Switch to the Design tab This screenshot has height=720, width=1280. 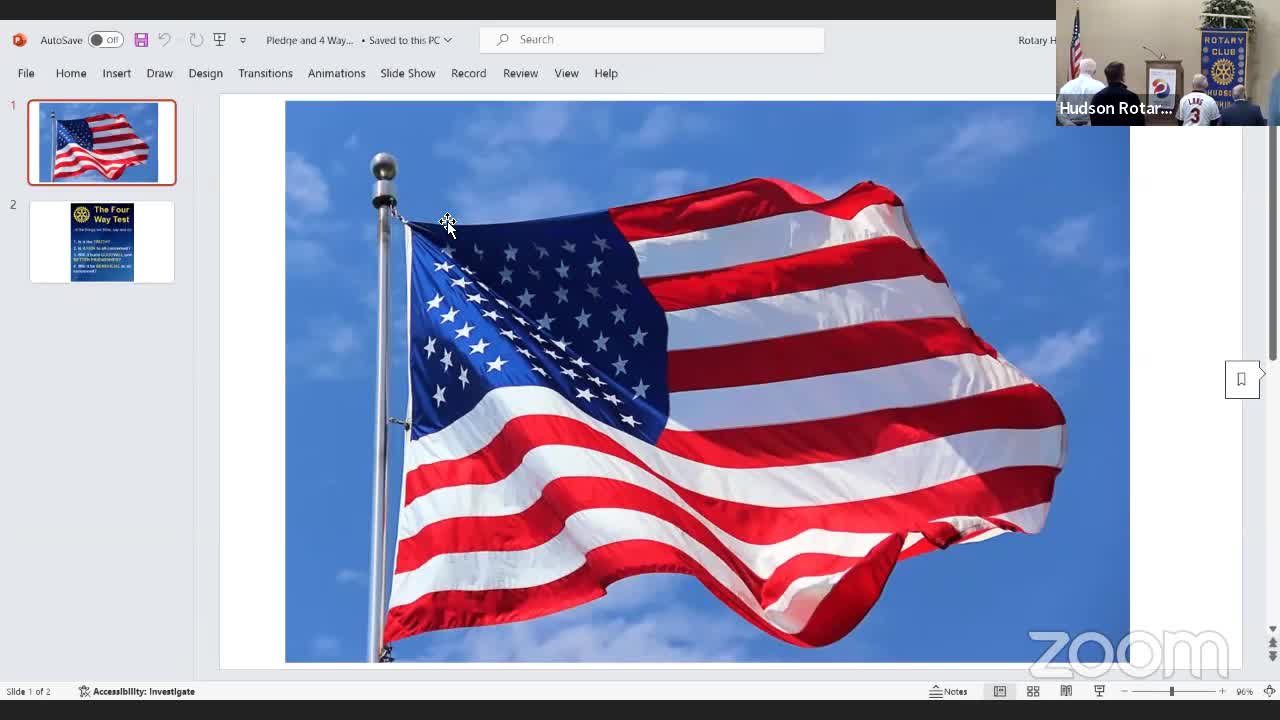205,73
